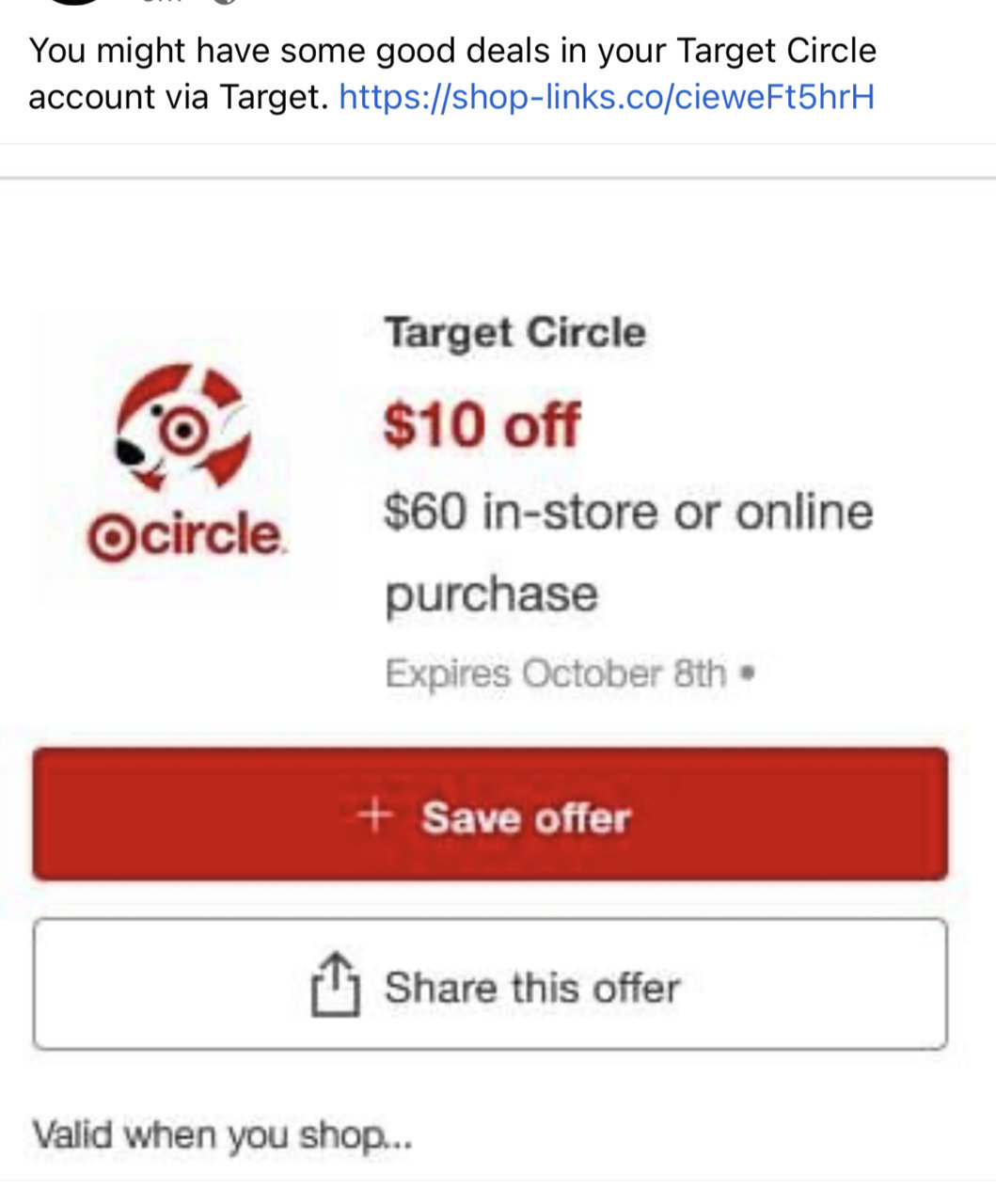Tap the partial profile avatar at top
Image resolution: width=996 pixels, height=1204 pixels.
click(x=73, y=3)
